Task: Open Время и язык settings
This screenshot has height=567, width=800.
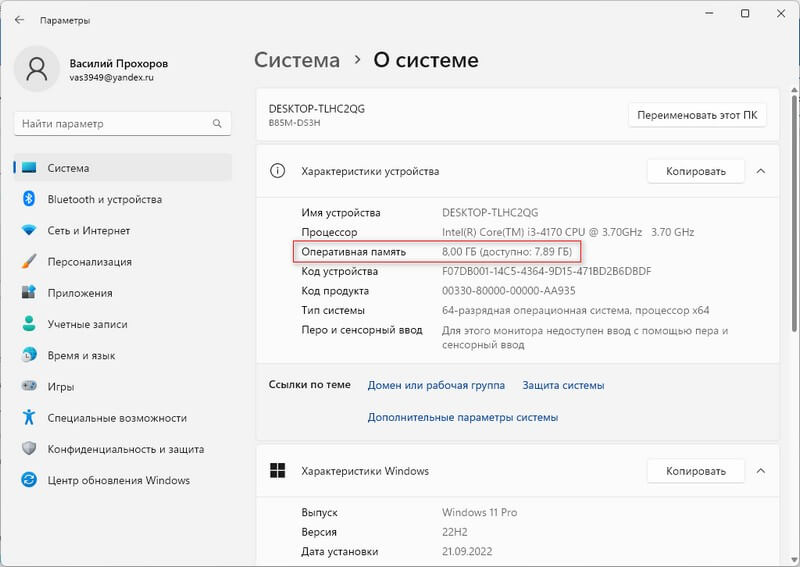Action: pos(123,355)
